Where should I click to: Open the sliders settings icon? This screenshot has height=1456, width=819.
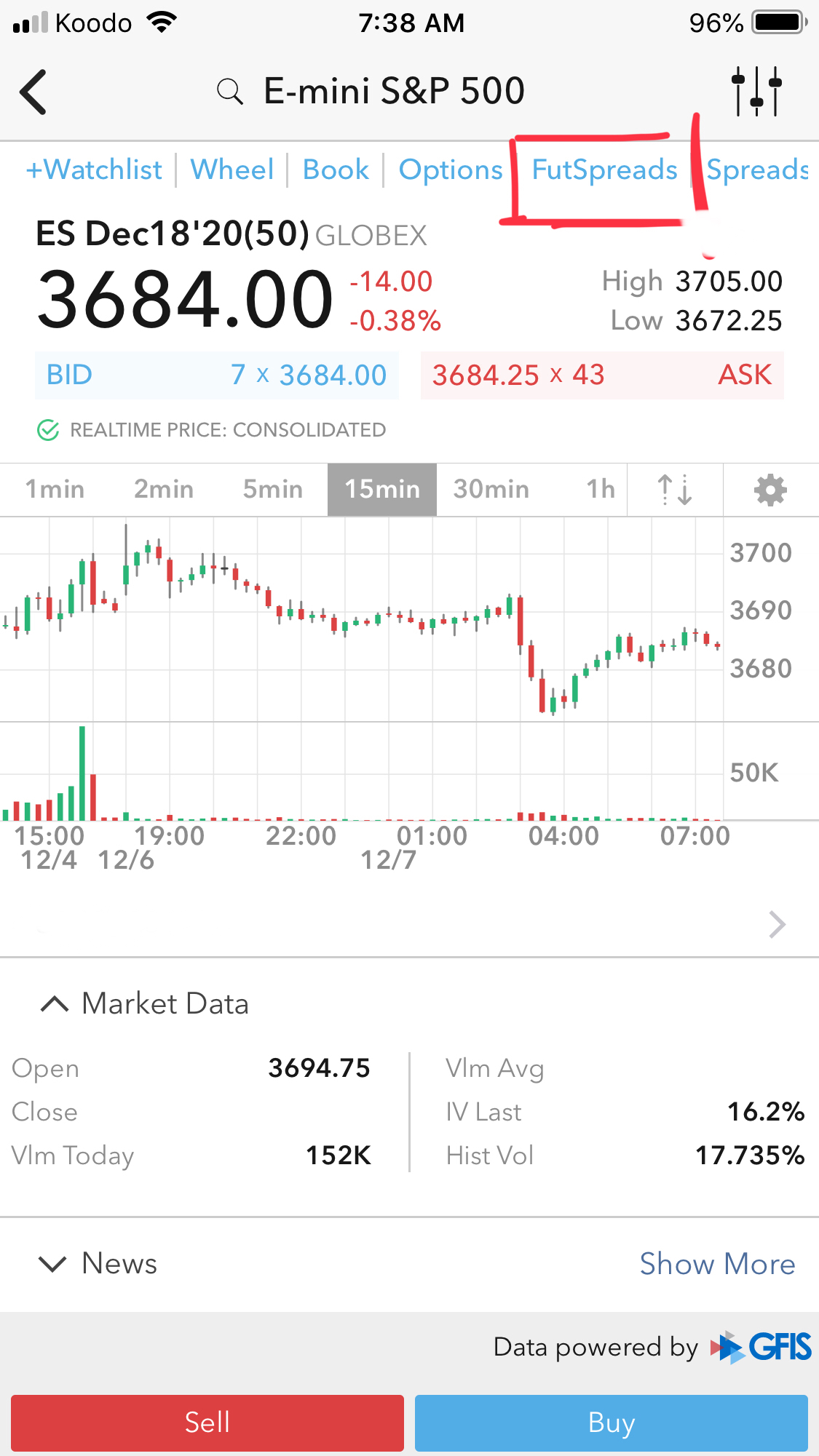756,92
